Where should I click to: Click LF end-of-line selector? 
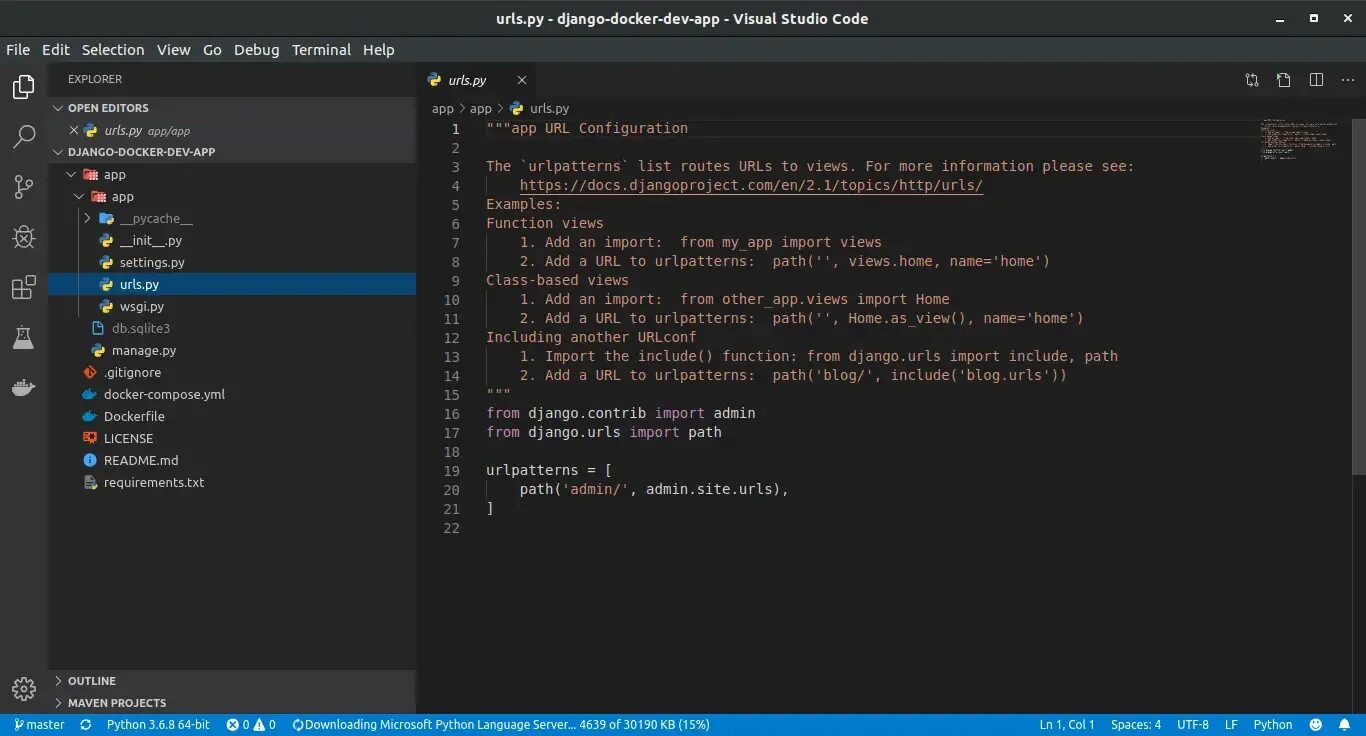(x=1232, y=725)
